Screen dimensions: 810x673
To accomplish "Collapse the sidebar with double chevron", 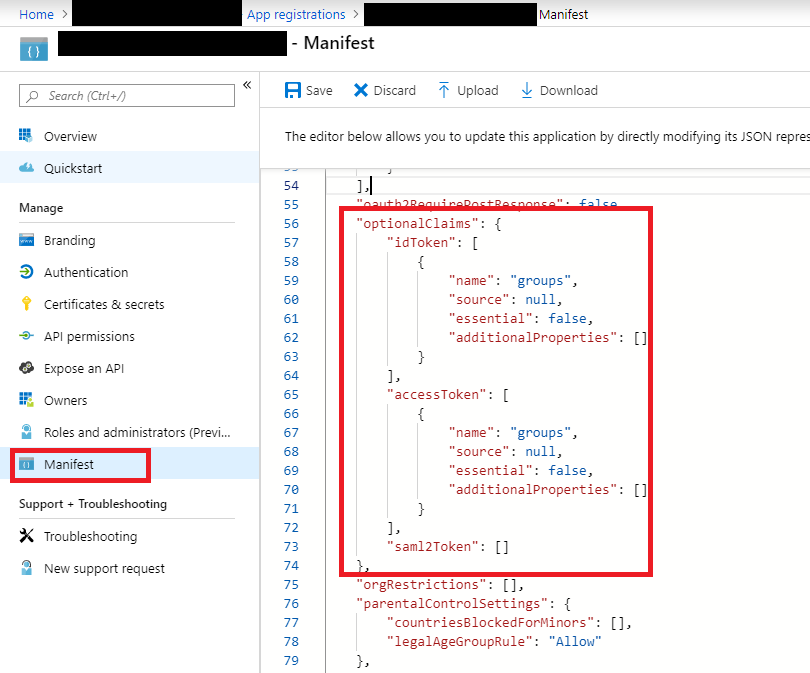I will click(x=247, y=86).
